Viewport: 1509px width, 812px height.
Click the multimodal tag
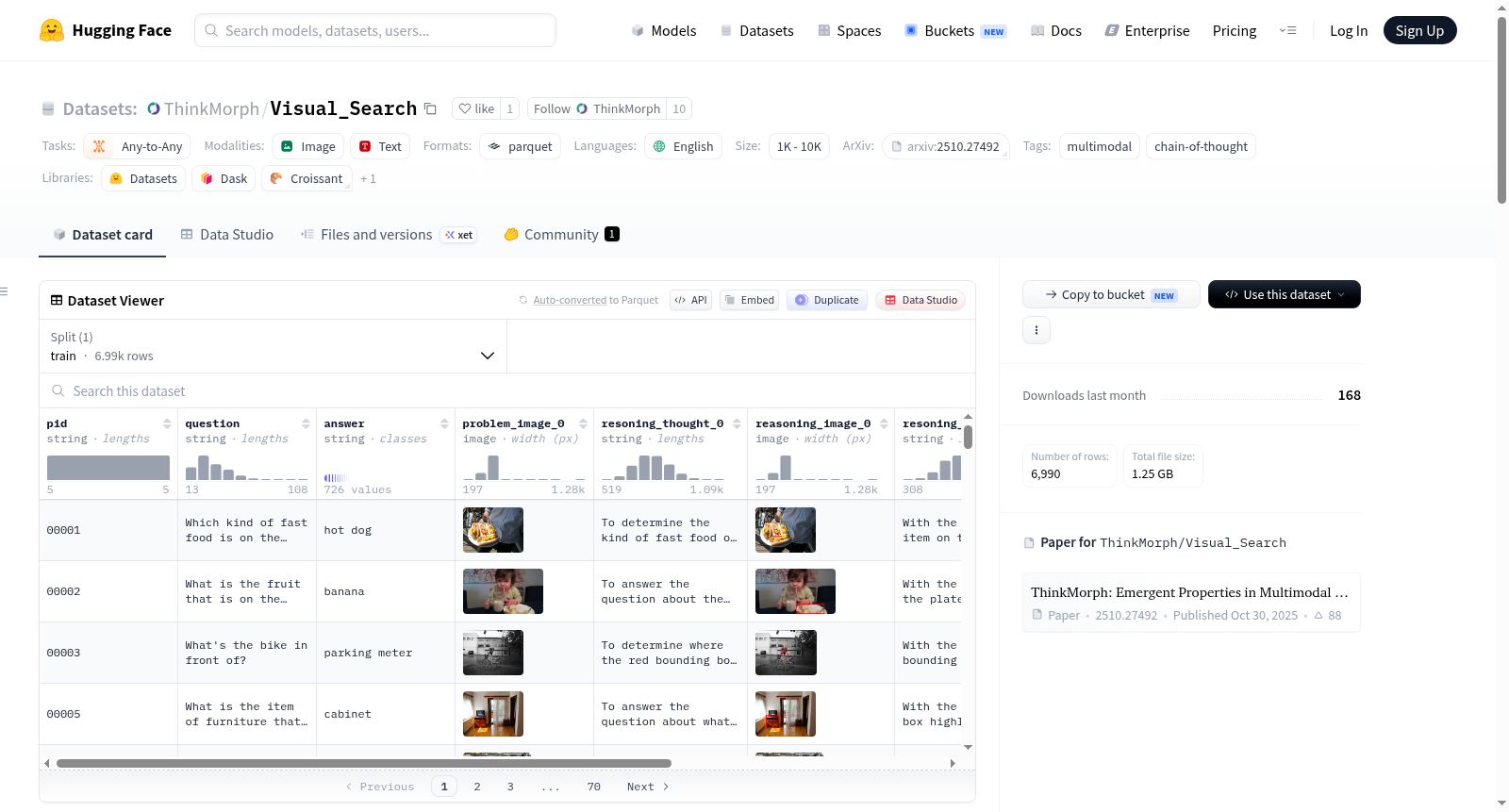1099,146
